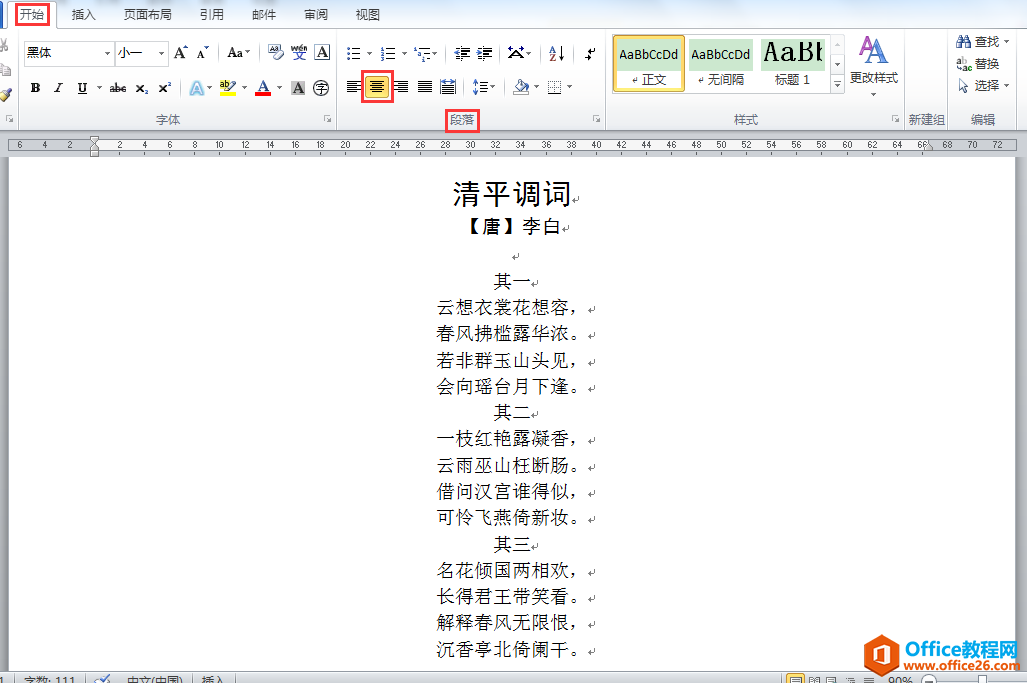The width and height of the screenshot is (1027, 683).
Task: Apply the yellow text highlight color
Action: coord(227,88)
